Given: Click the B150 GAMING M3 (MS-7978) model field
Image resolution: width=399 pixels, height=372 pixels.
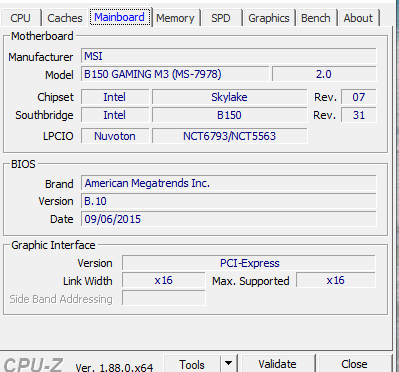Looking at the screenshot, I should click(175, 74).
